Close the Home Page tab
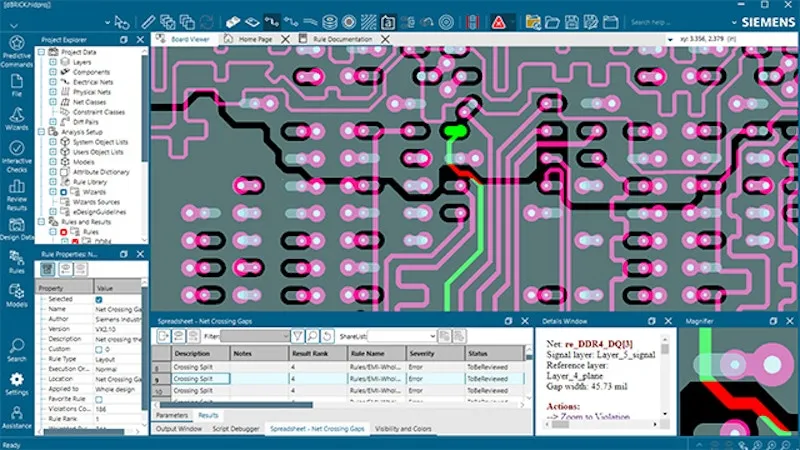Screen dimensions: 800x450 tap(285, 39)
